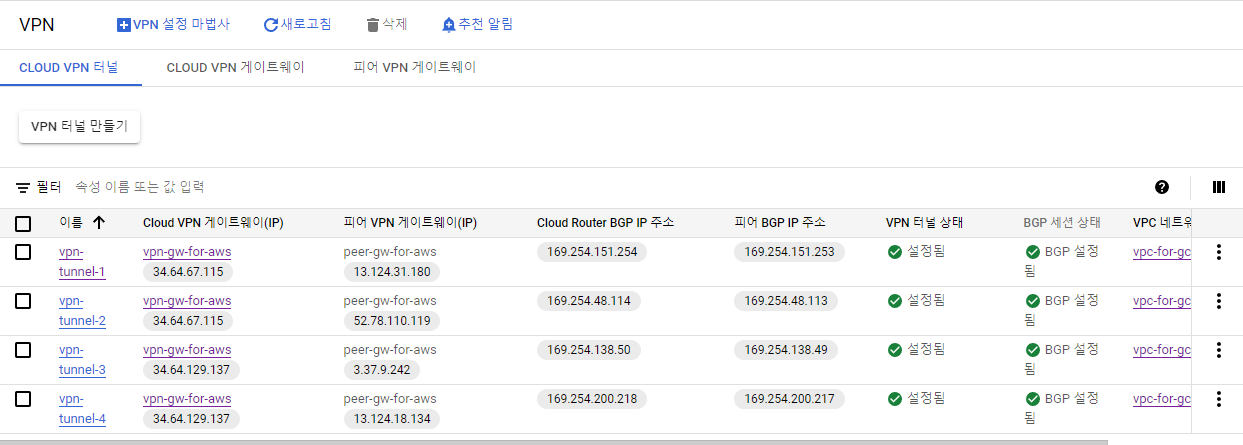Click the VPN 터널 만들기 button
The image size is (1243, 445).
(80, 127)
